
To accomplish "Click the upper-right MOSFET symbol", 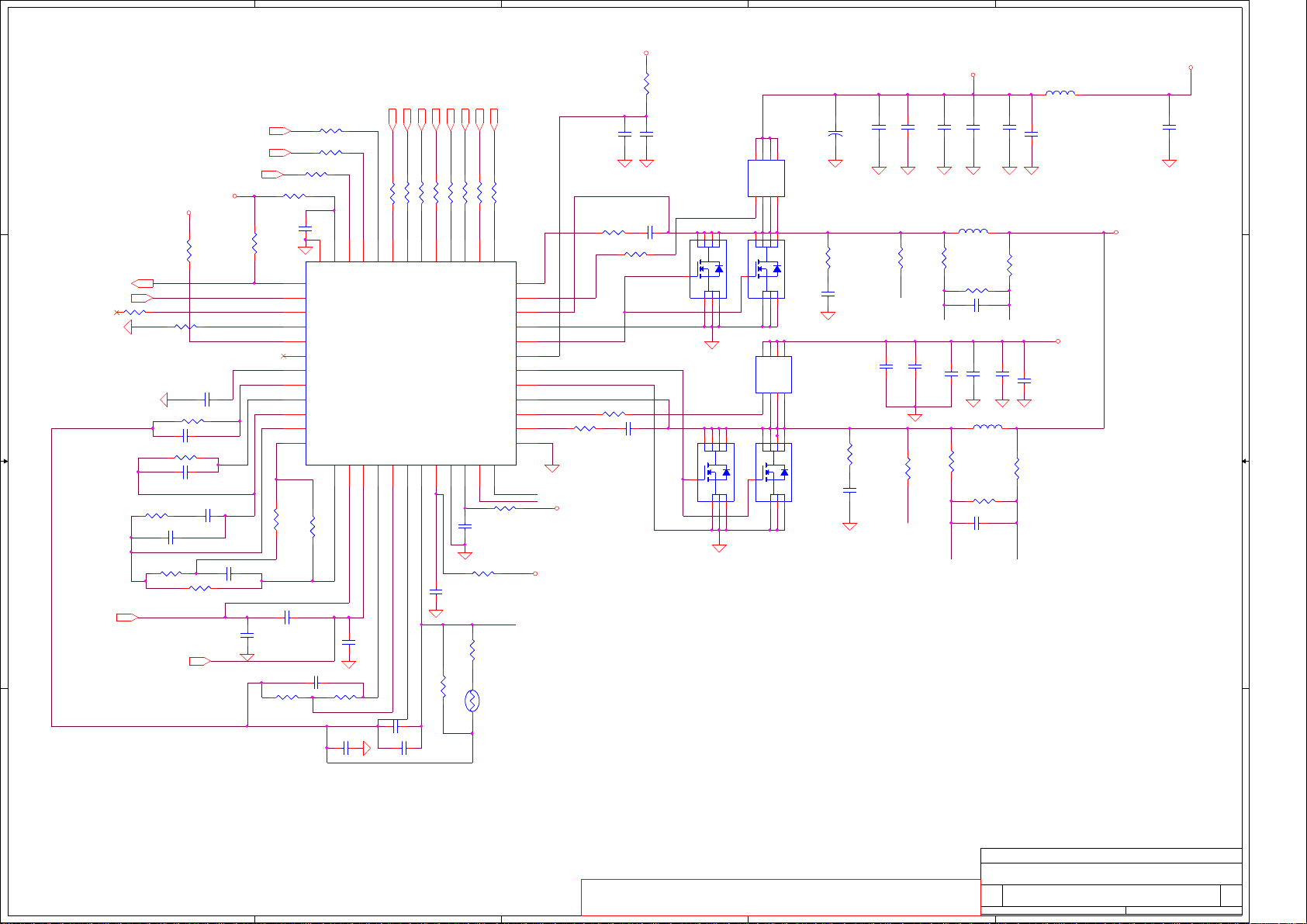I will [766, 269].
